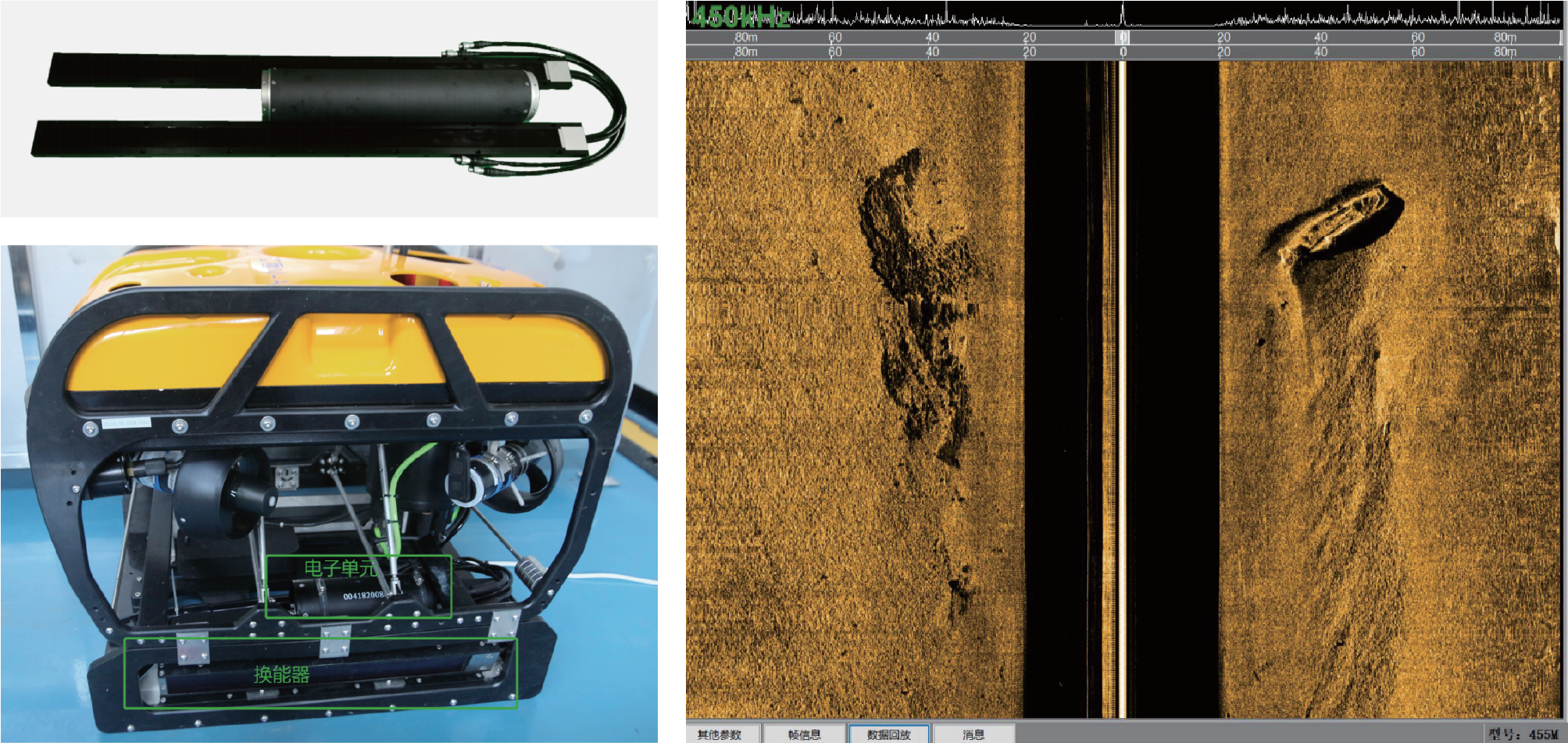Screen dimensions: 1568x743
Task: Switch to the 帧信息 tab
Action: [x=804, y=734]
